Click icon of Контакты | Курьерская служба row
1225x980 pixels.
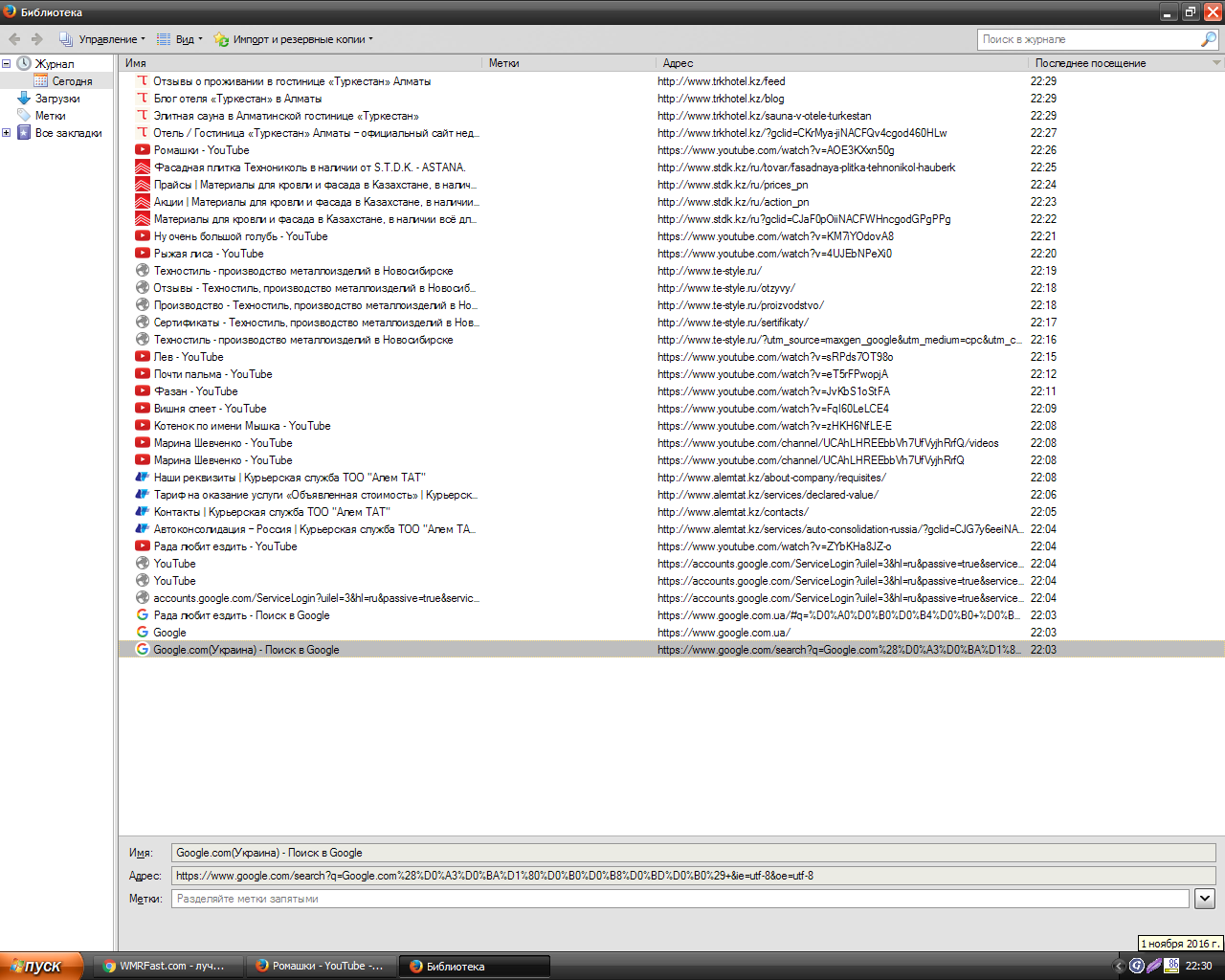point(143,512)
